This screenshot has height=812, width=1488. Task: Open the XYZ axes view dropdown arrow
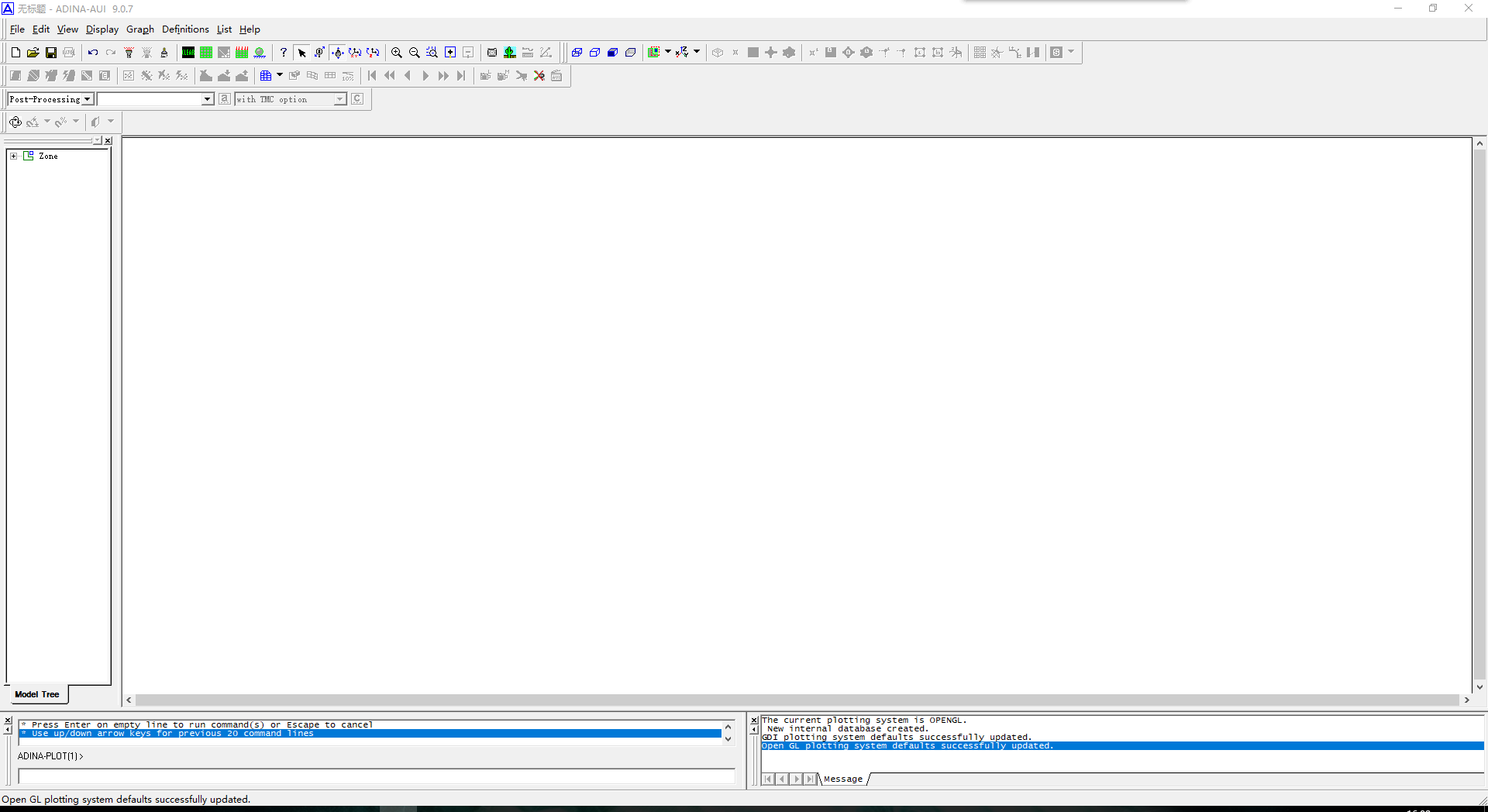697,52
